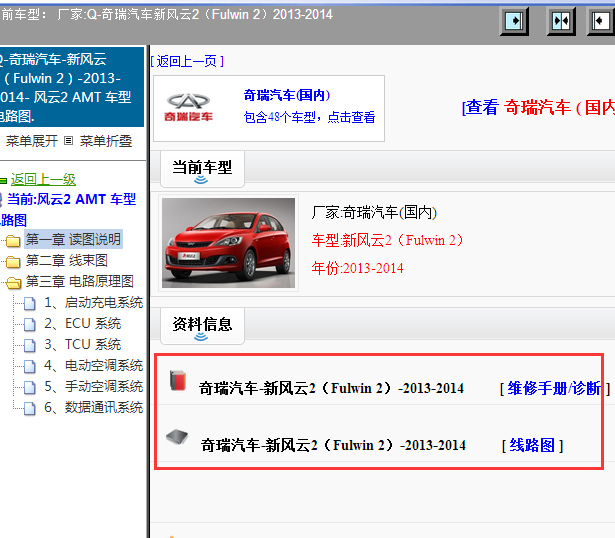
Task: Click red book icon of repair manual row
Action: pos(178,381)
